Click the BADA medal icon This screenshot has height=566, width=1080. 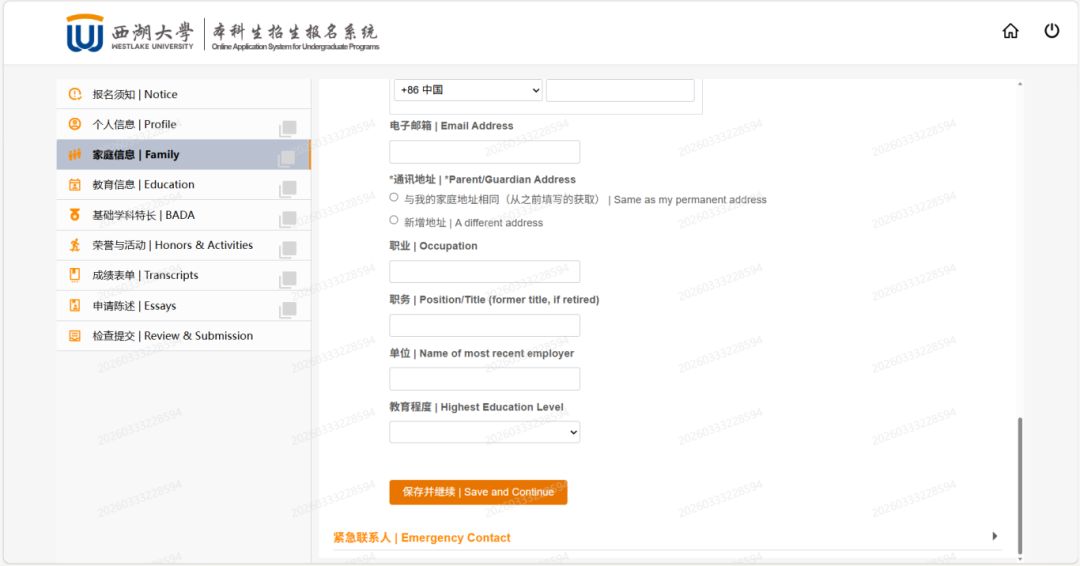[x=75, y=215]
